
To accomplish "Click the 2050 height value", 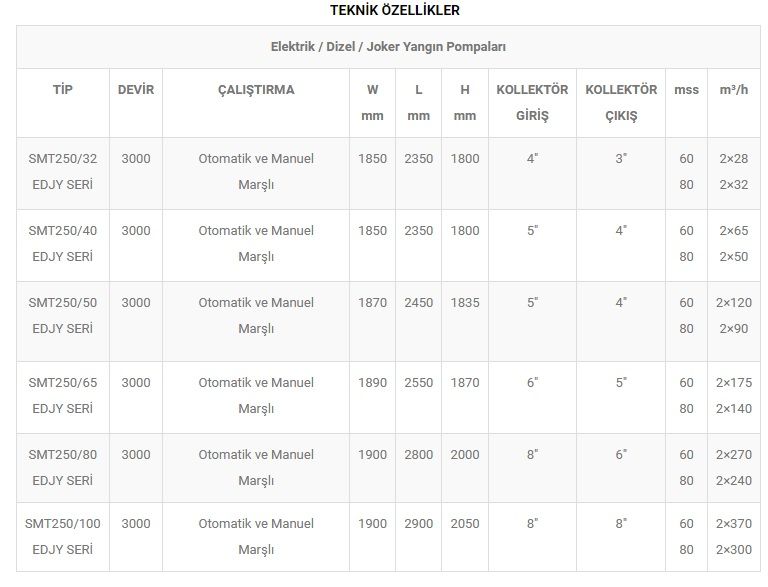I will click(x=465, y=524).
